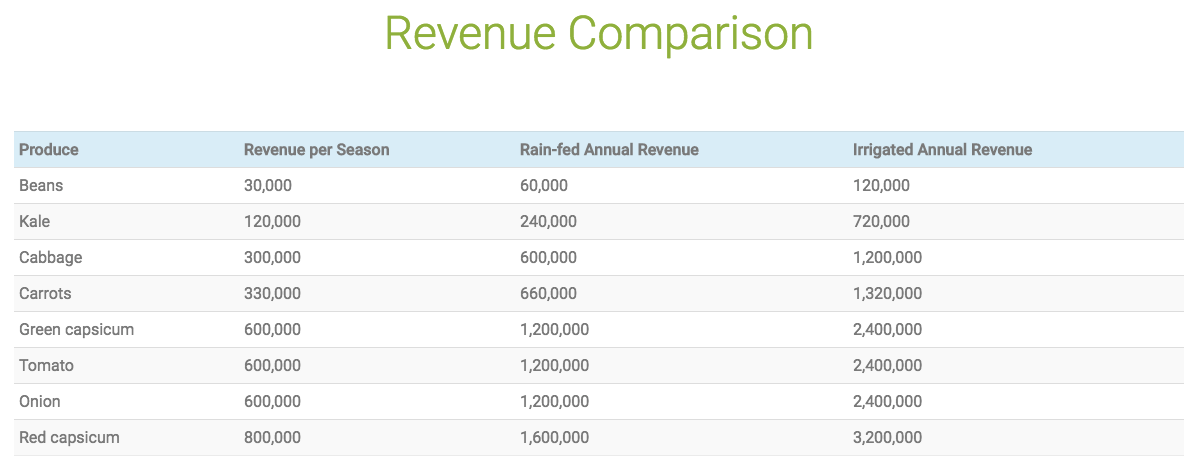This screenshot has width=1193, height=462.
Task: Click Cabbage irrigated value 1,200,000
Action: 888,257
